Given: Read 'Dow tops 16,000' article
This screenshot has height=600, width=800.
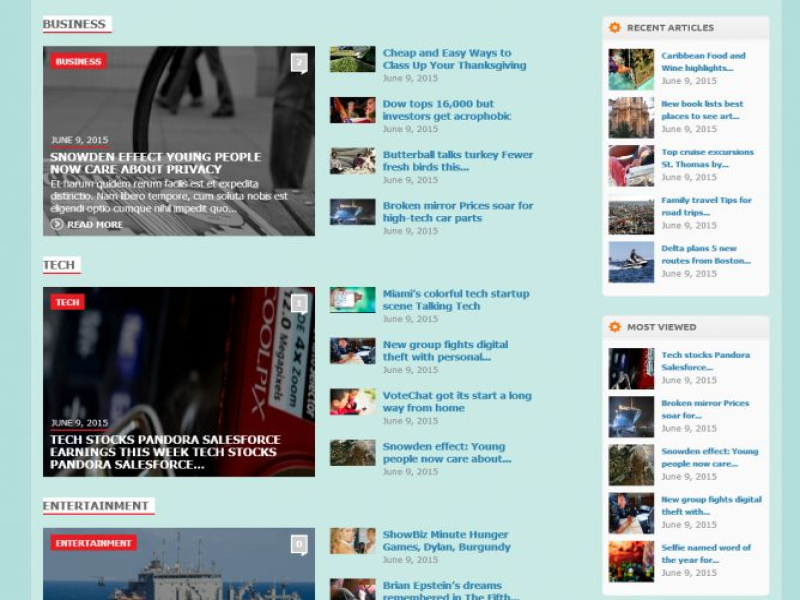Looking at the screenshot, I should point(446,110).
